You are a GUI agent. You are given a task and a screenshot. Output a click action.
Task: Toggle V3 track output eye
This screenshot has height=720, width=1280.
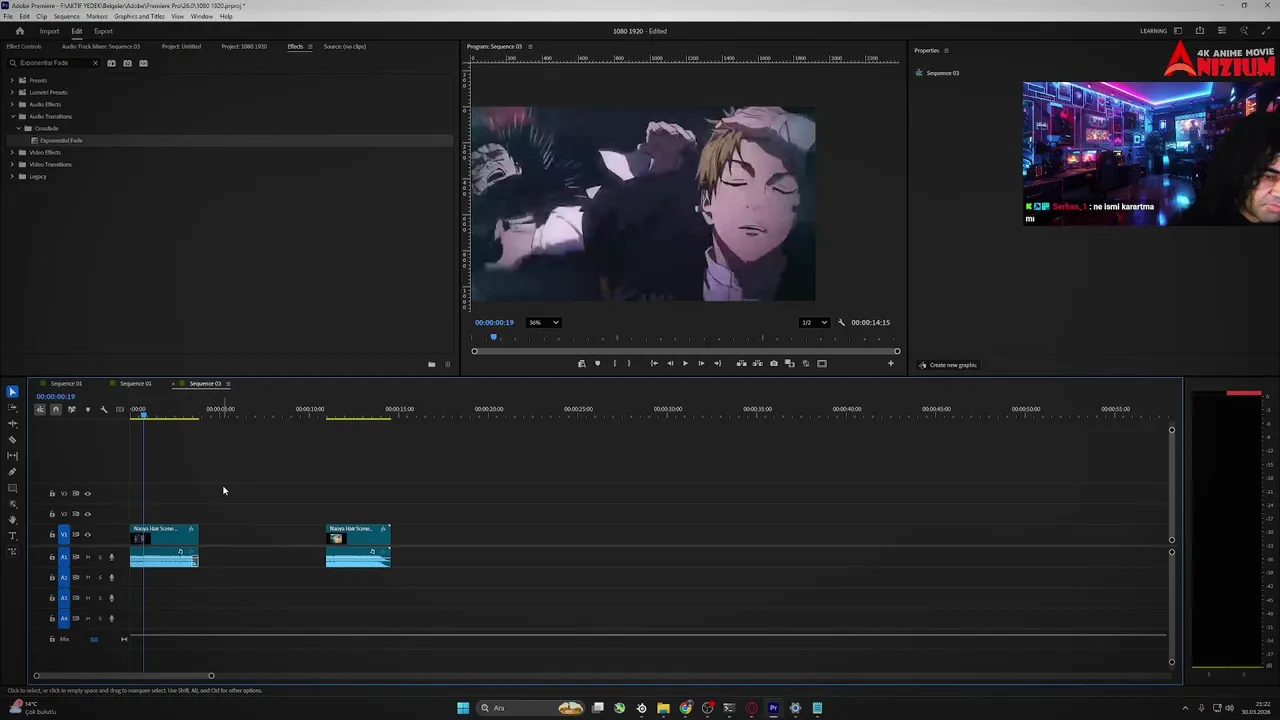[87, 493]
